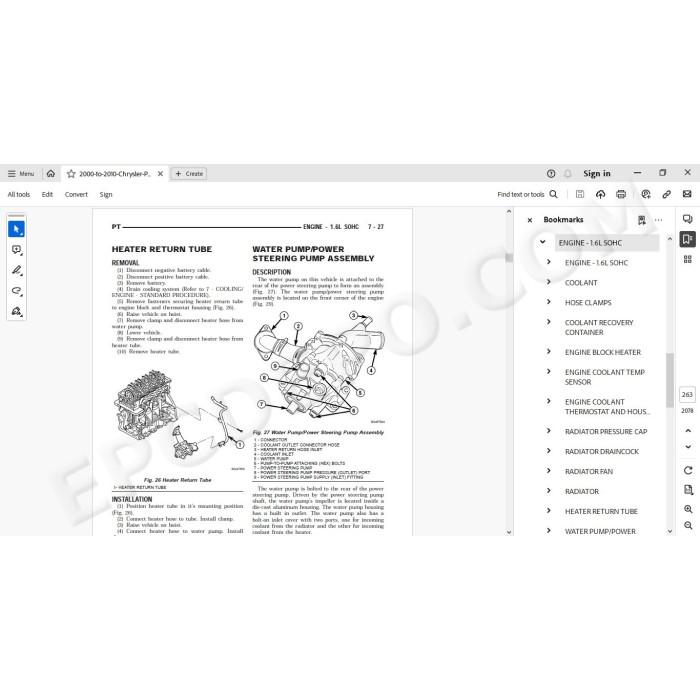700x700 pixels.
Task: Open Bookmarks panel options menu
Action: [658, 220]
